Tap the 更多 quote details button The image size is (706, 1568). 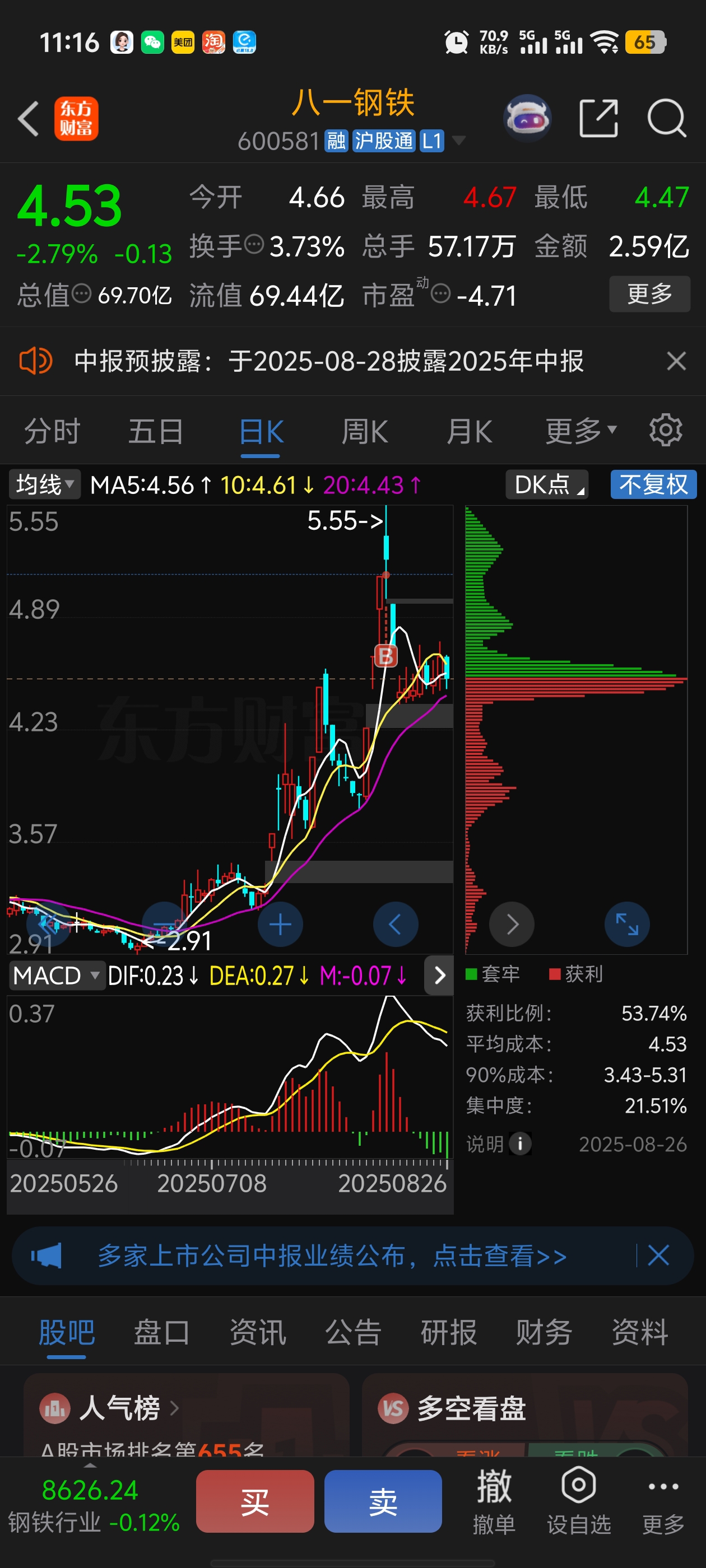pos(649,294)
